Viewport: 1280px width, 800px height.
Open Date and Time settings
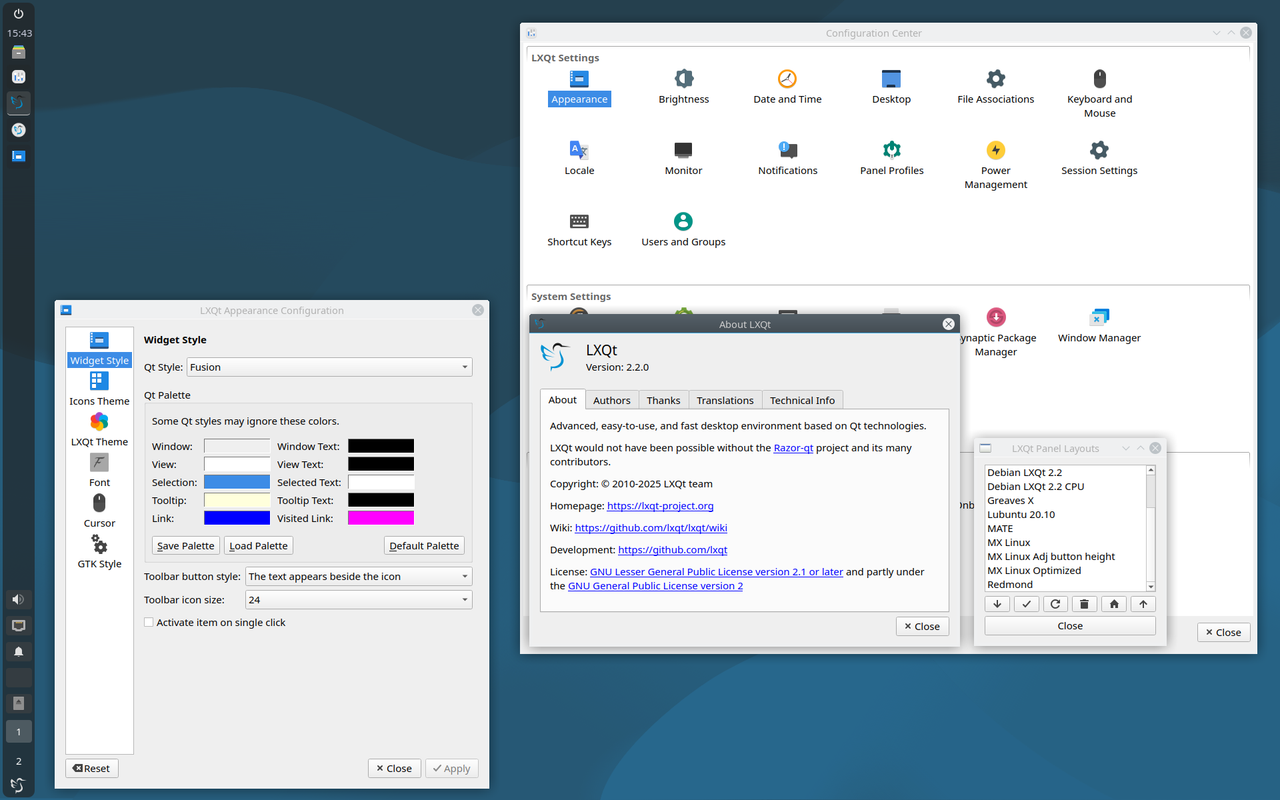[x=787, y=87]
